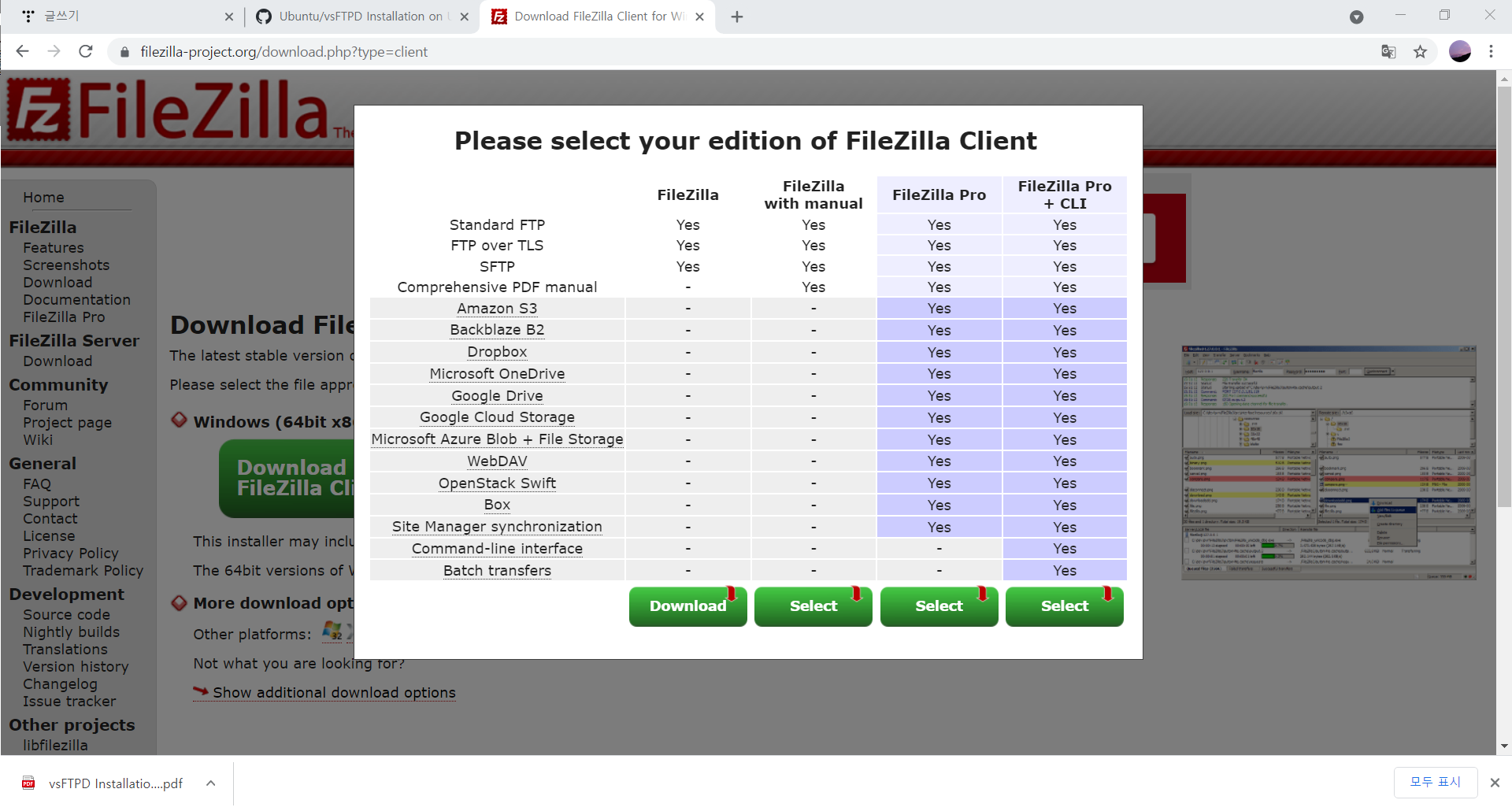Click Microsoft Azure Blob + File Storage
Screen dimensions: 1512x811
click(497, 439)
